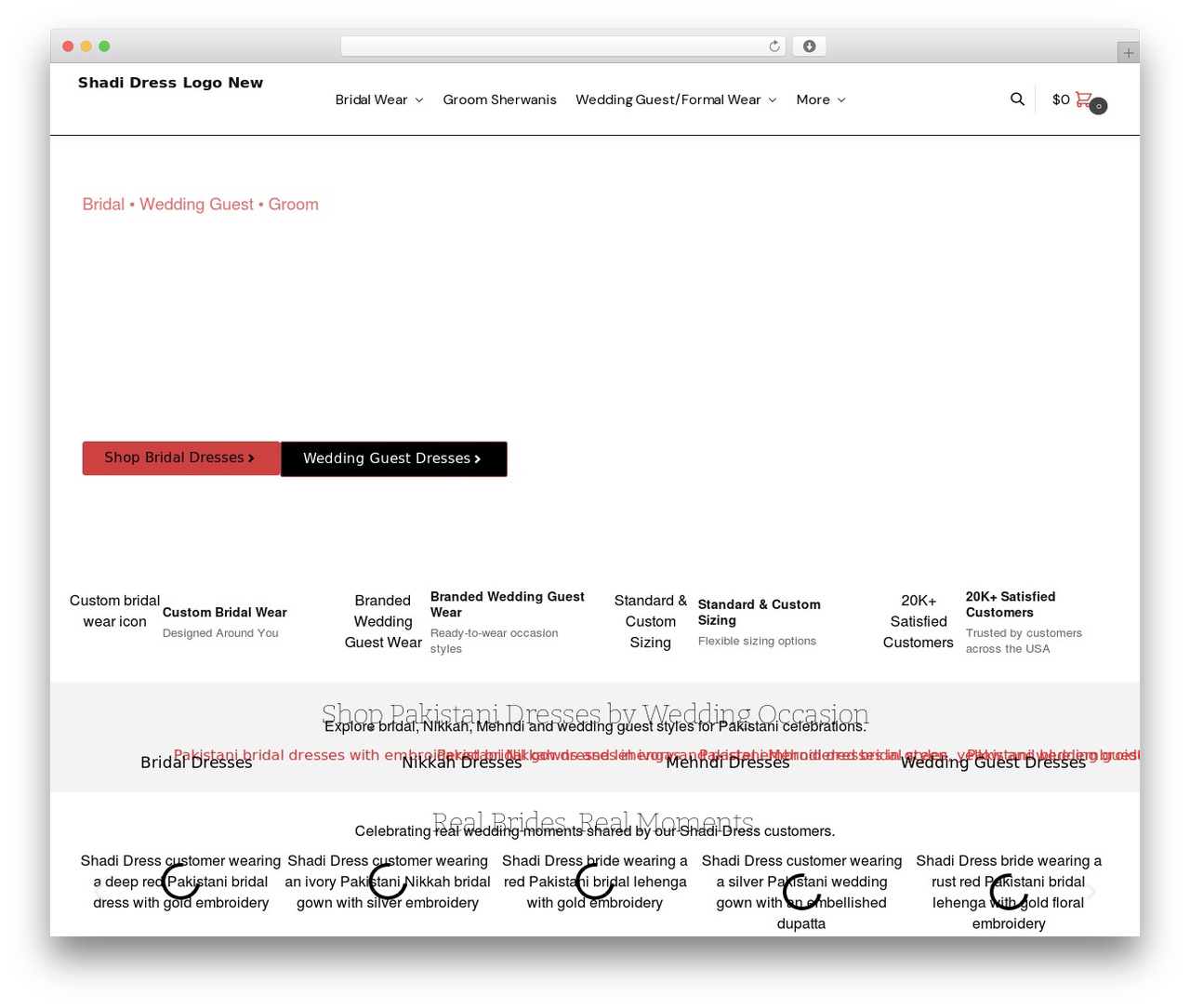Open the Wedding Guest Dresses occasion category
Screen dimensions: 1190x1008
point(993,763)
